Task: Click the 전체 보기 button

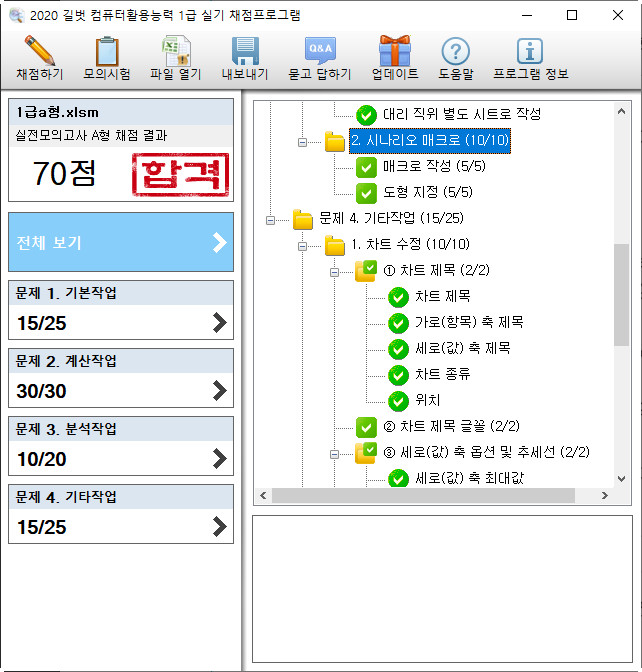Action: click(x=121, y=242)
